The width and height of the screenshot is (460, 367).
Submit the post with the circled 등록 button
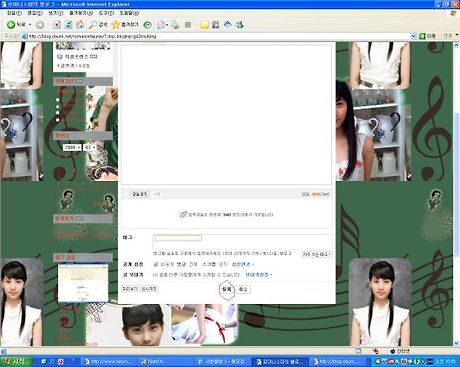pos(227,289)
